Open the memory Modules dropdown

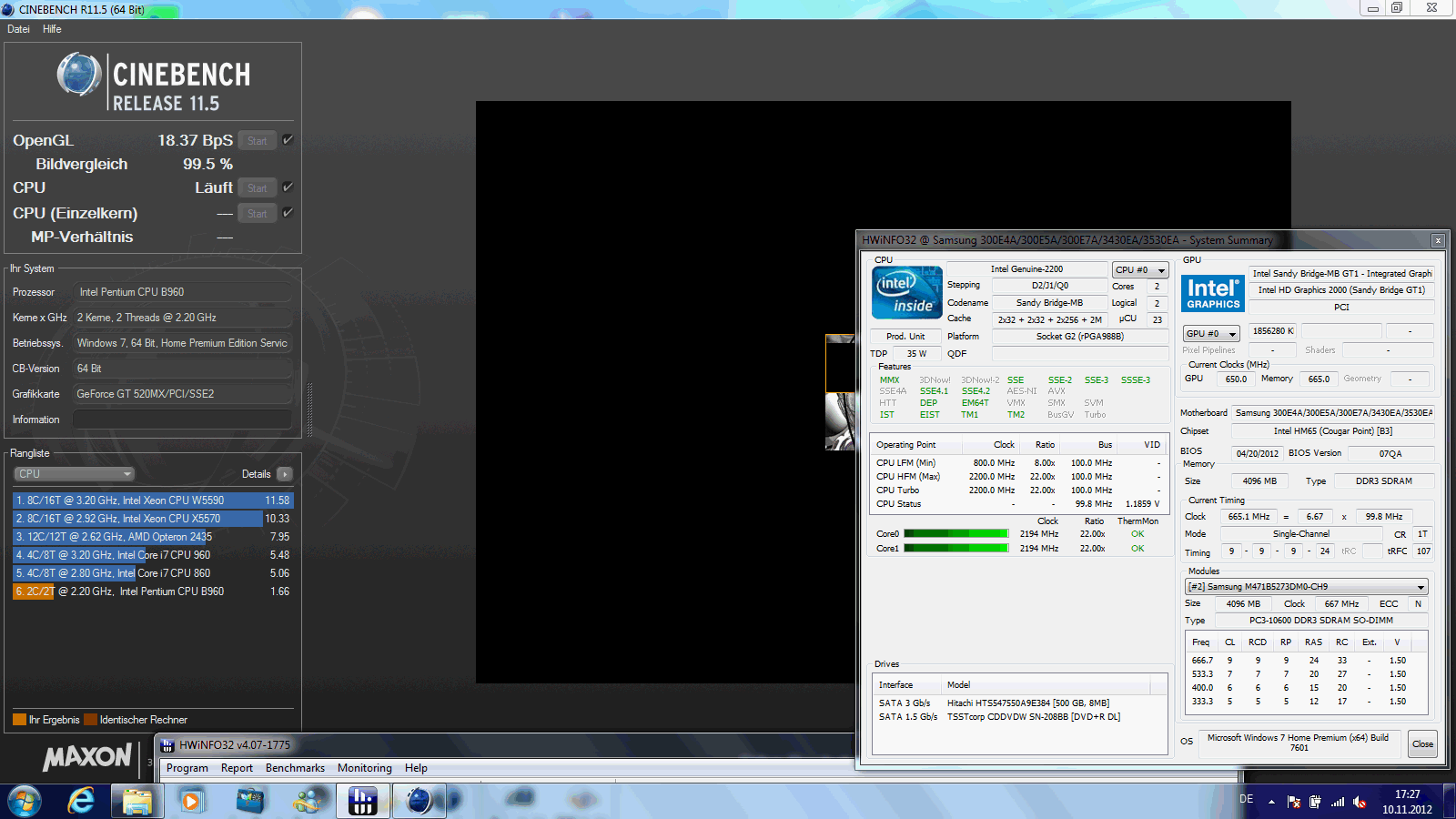point(1306,587)
